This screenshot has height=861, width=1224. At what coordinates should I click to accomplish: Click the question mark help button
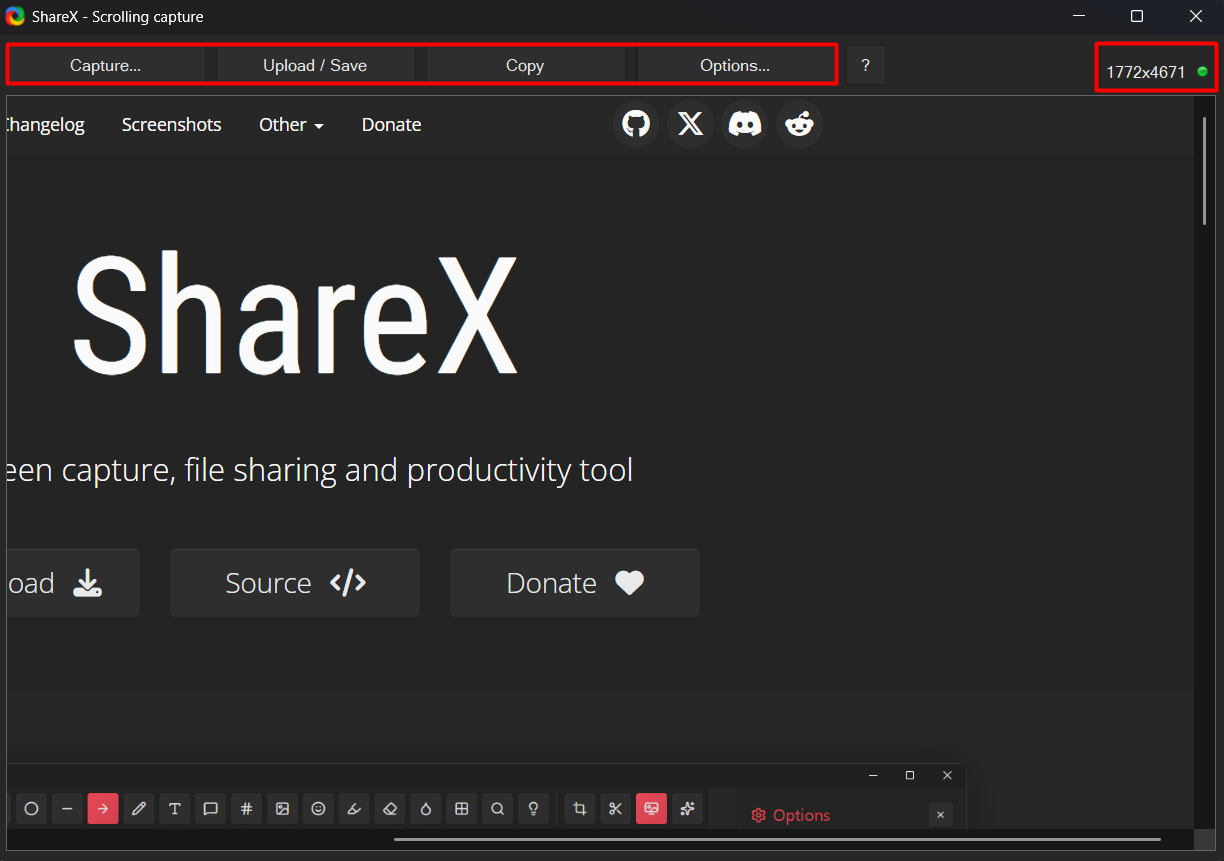click(x=866, y=65)
